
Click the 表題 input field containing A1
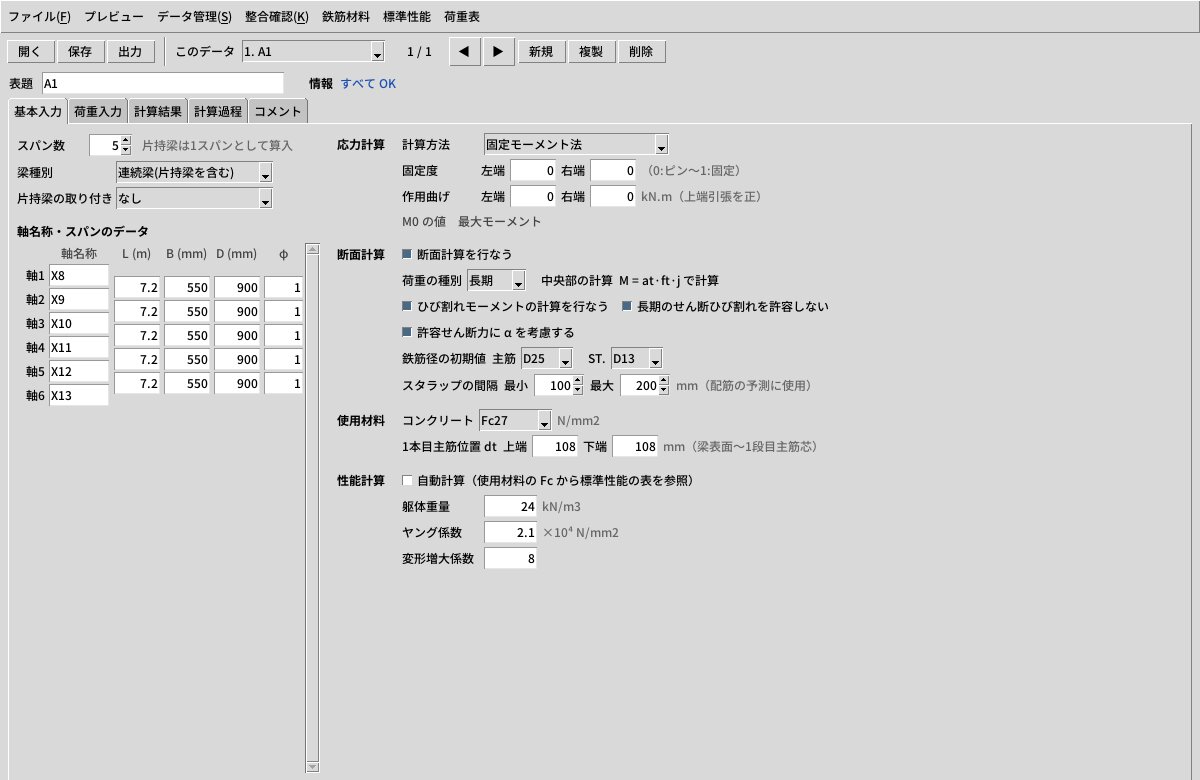(162, 84)
